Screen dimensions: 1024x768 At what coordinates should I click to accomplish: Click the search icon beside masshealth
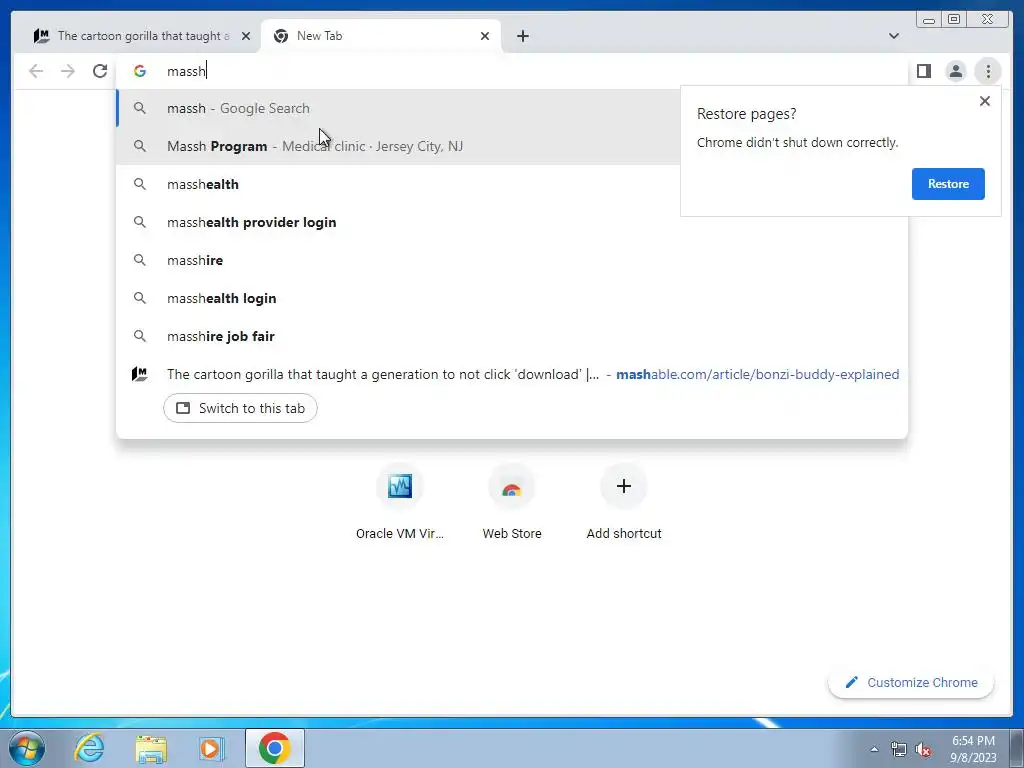coord(140,184)
